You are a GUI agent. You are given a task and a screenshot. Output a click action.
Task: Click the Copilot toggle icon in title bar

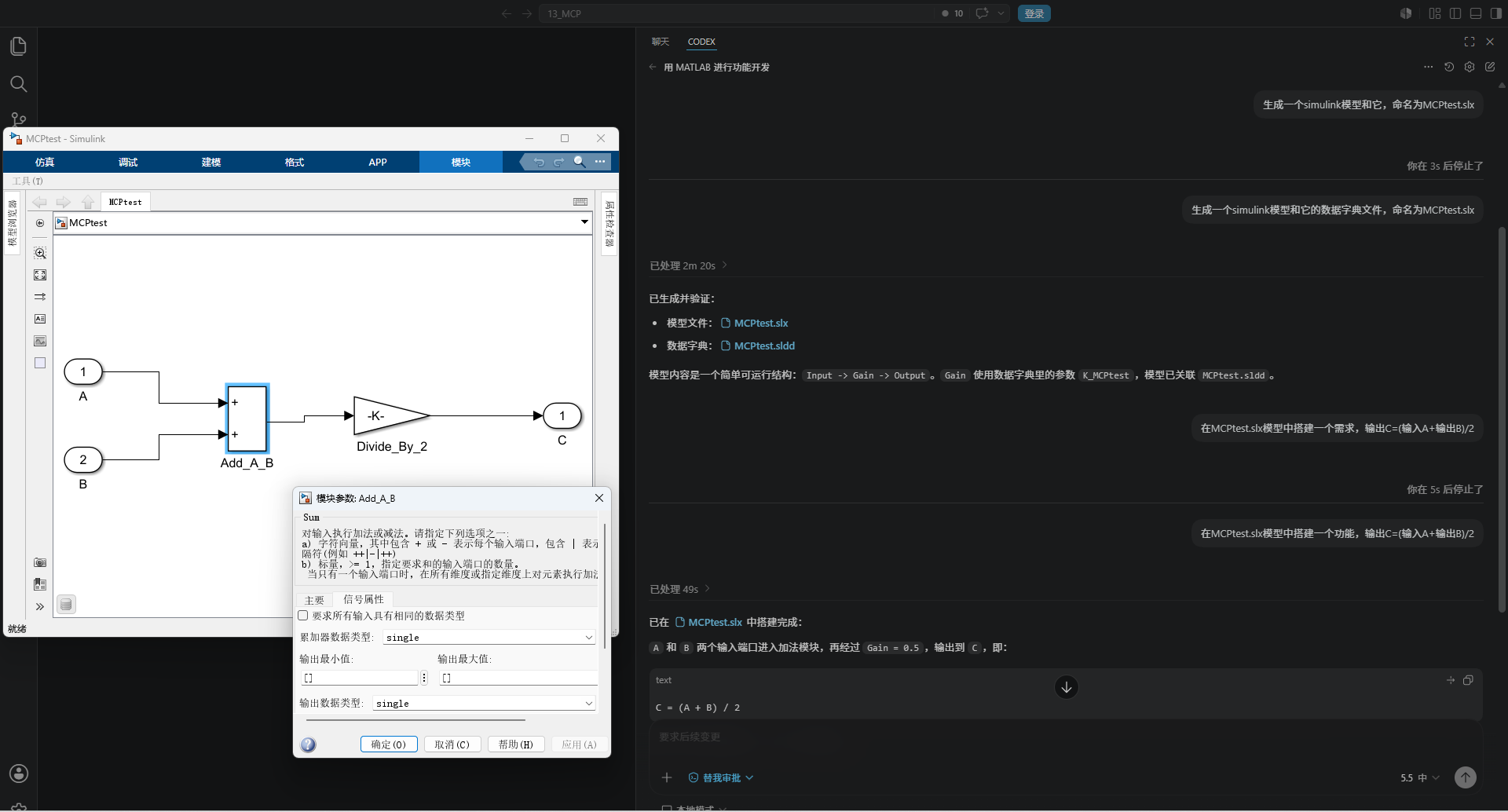click(x=1406, y=13)
